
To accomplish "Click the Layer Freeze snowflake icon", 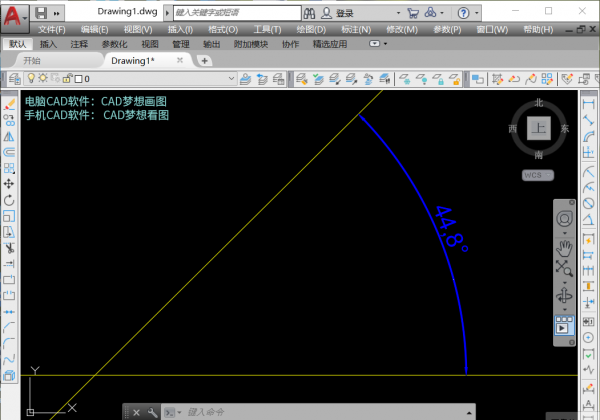I will click(405, 79).
